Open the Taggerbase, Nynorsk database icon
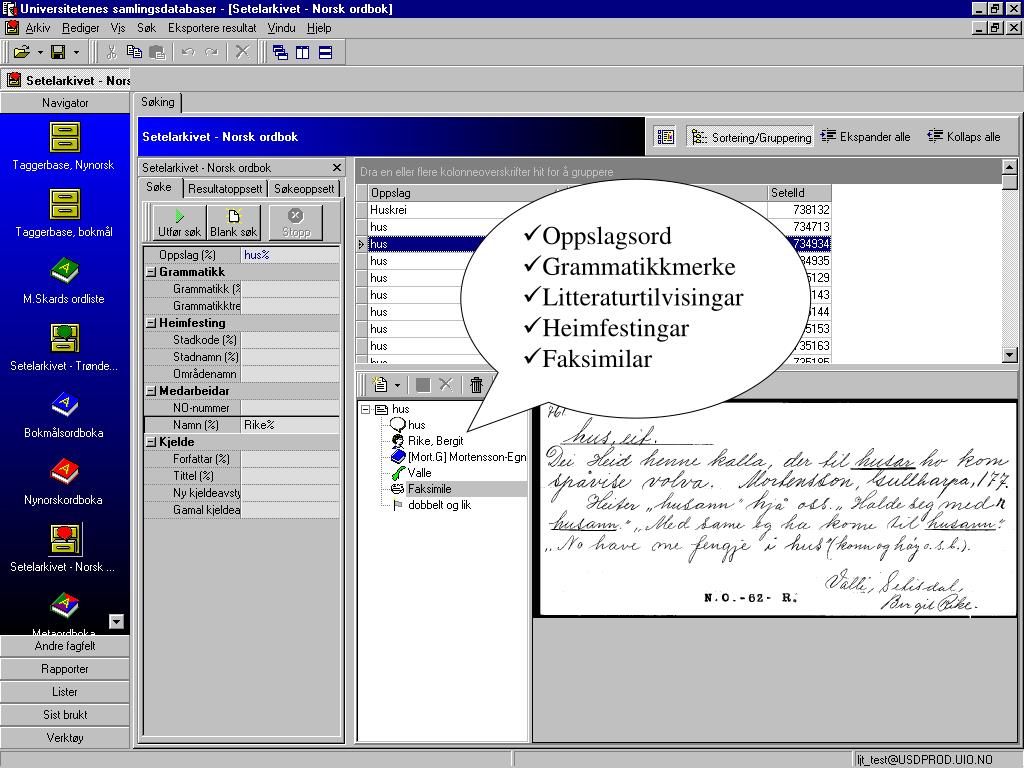1024x768 pixels. (x=65, y=138)
